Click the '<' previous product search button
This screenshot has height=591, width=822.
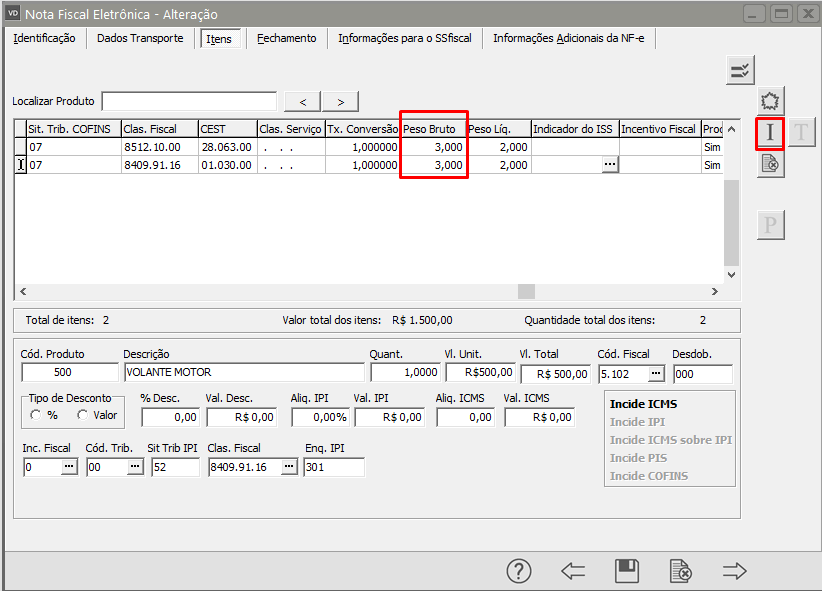coord(302,101)
